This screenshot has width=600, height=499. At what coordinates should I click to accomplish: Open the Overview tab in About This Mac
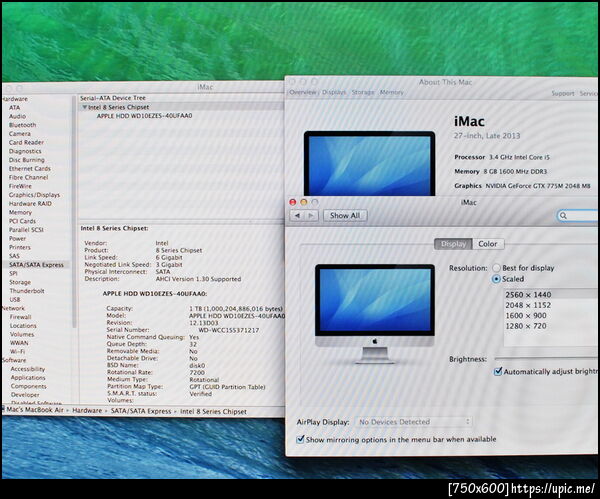tap(303, 92)
